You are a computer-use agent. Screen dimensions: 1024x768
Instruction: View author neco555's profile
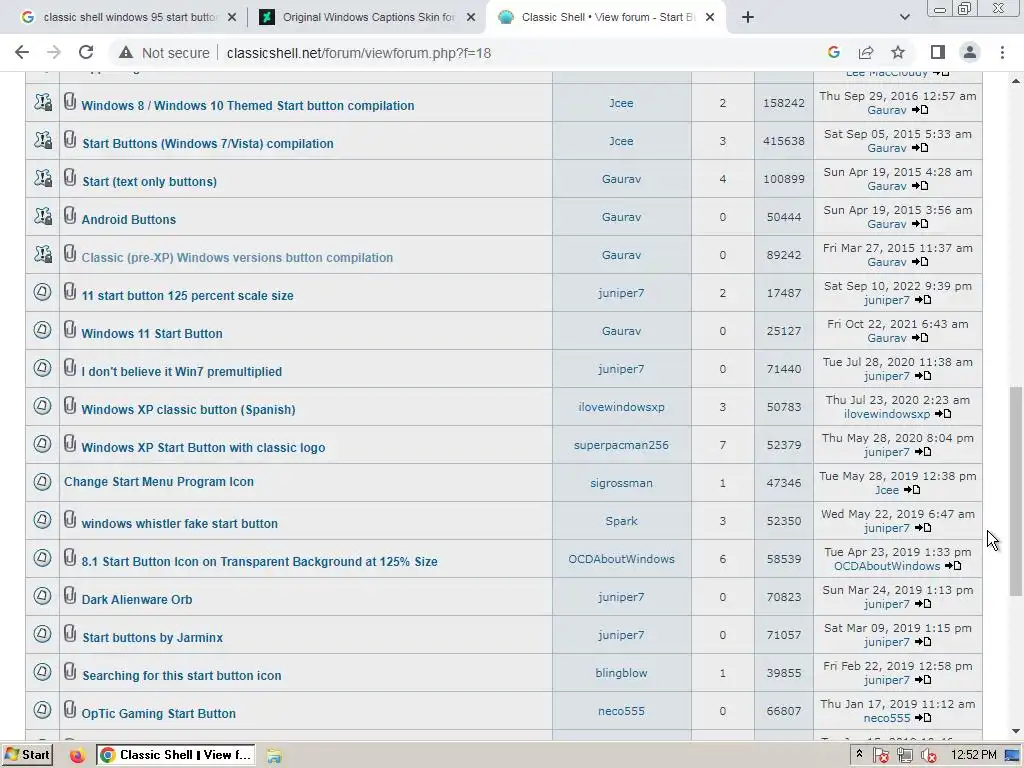[621, 711]
